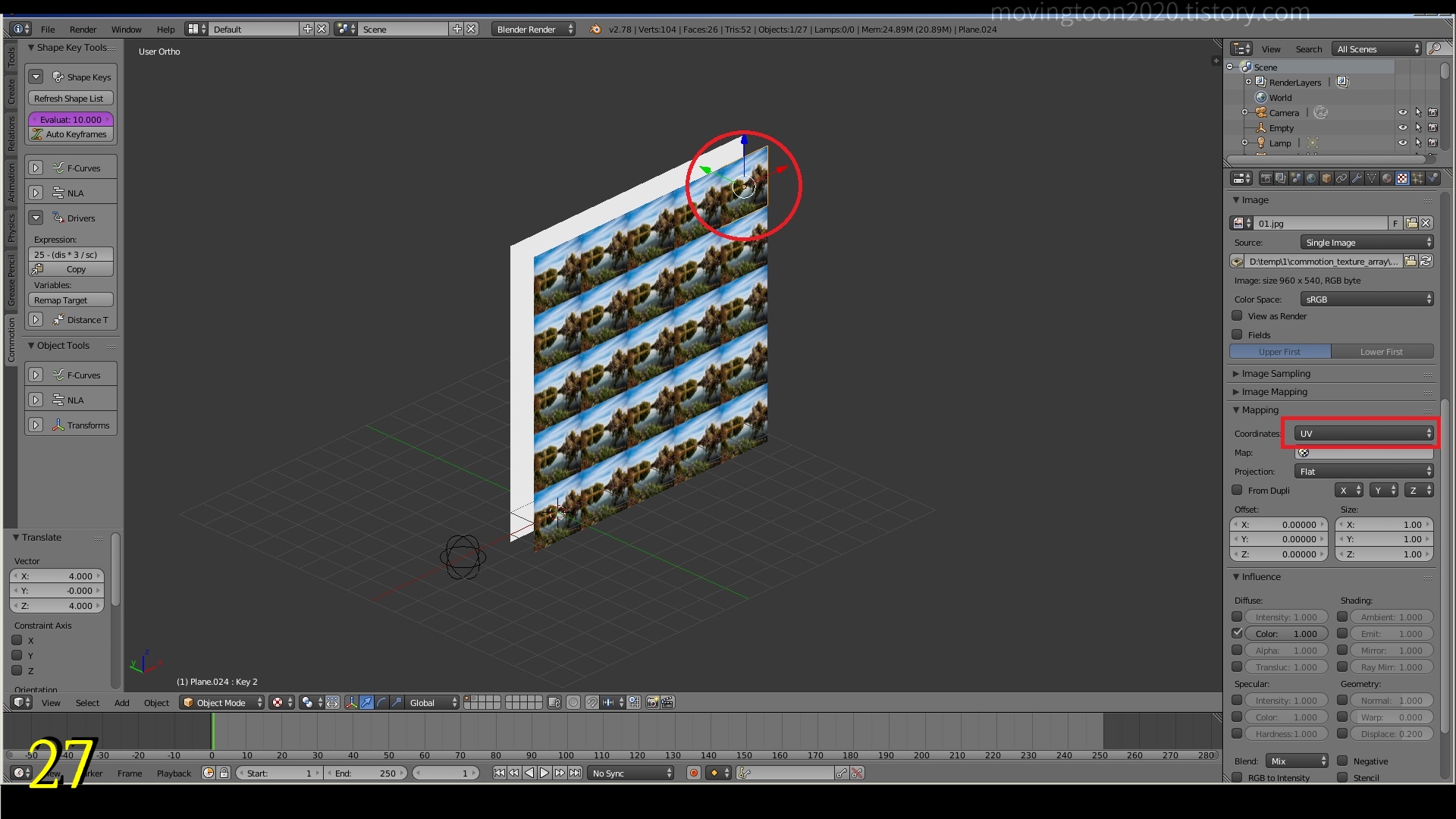Open the Render properties tab (camera icon)
The image size is (1456, 819).
1266,178
